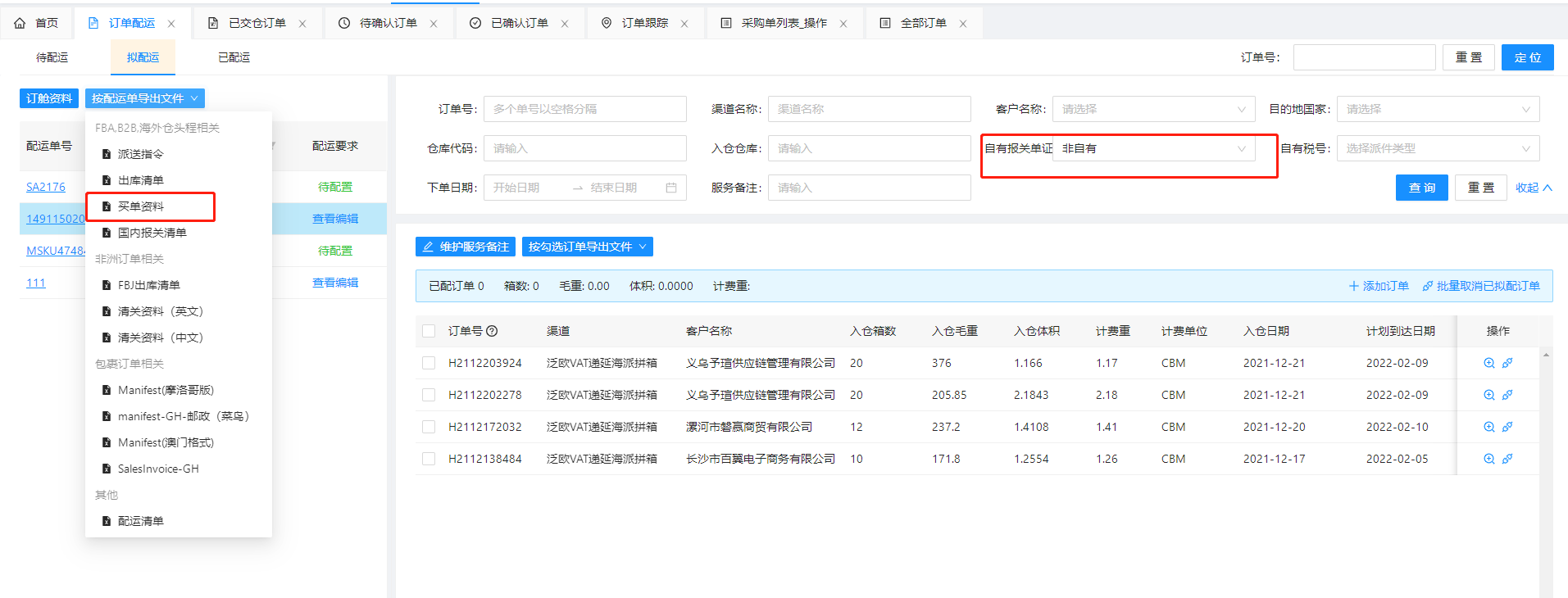Click the 渠道名称 input field
Image resolution: width=1568 pixels, height=598 pixels.
868,109
